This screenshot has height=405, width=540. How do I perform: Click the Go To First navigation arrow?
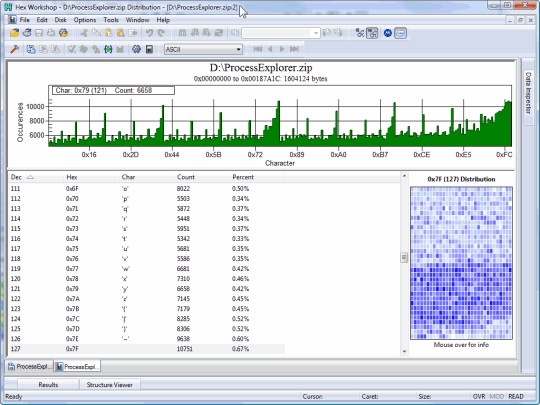coord(257,49)
